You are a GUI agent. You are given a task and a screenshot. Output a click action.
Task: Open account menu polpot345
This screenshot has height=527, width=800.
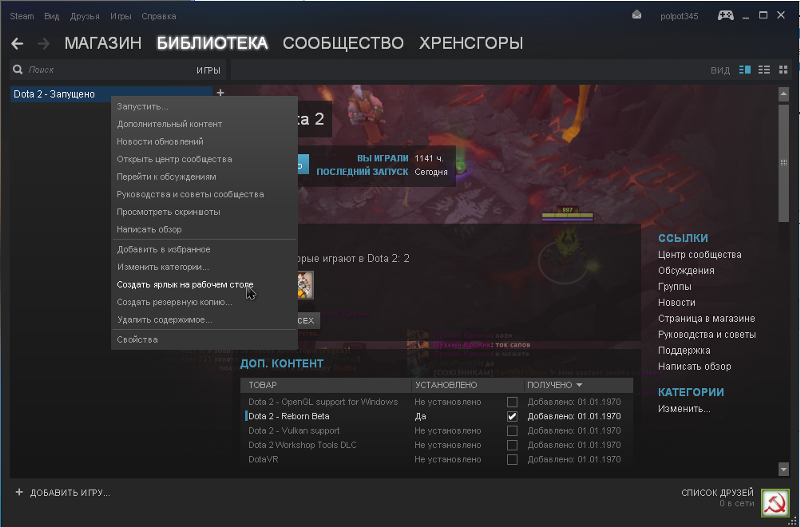click(679, 16)
